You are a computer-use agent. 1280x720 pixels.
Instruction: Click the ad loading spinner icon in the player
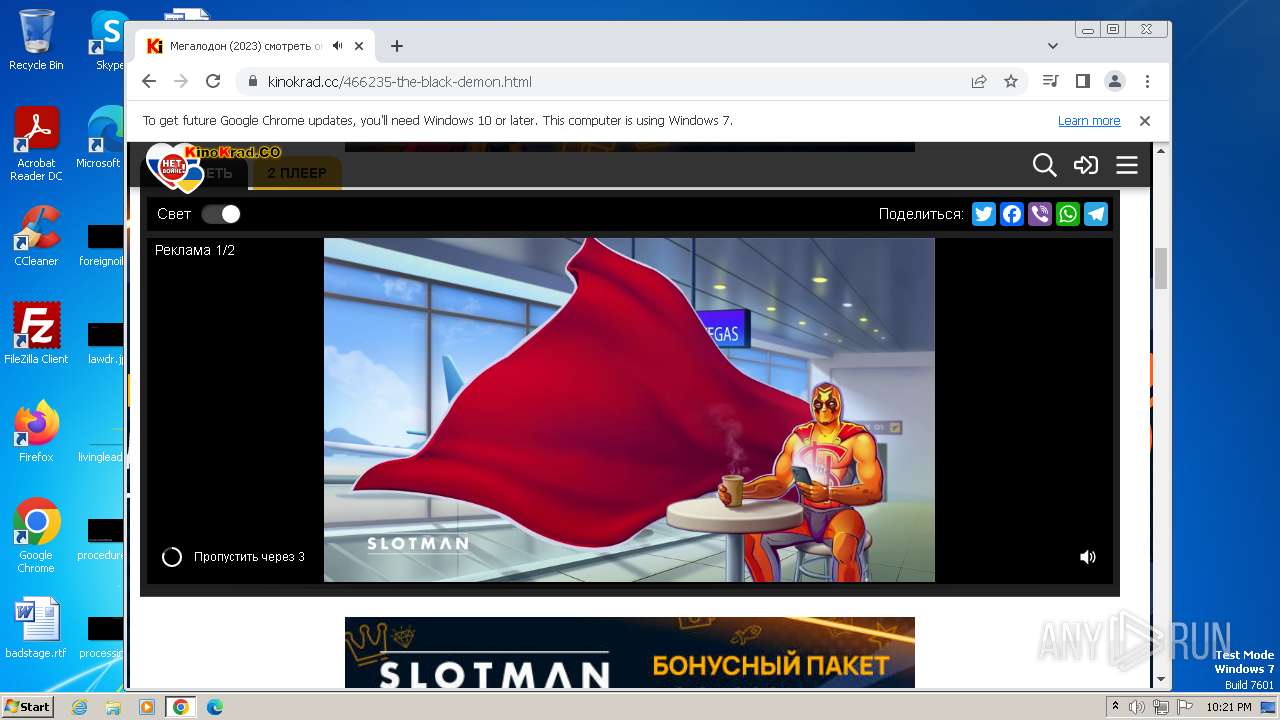click(172, 557)
